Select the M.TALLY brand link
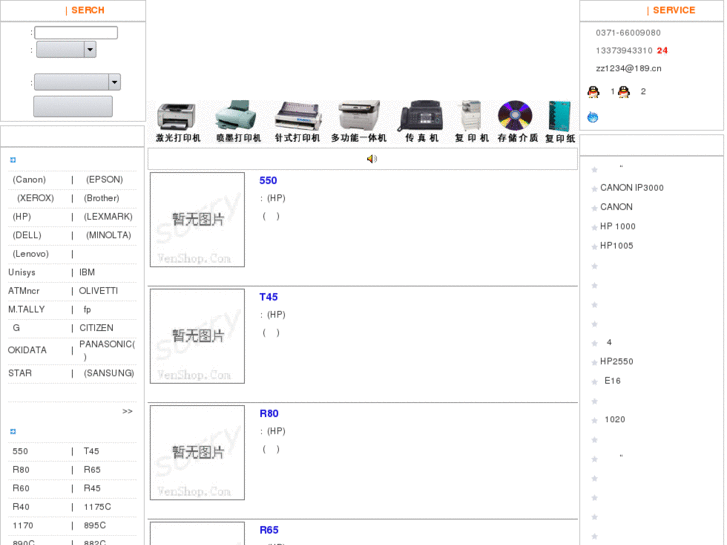The image size is (727, 545). (26, 309)
